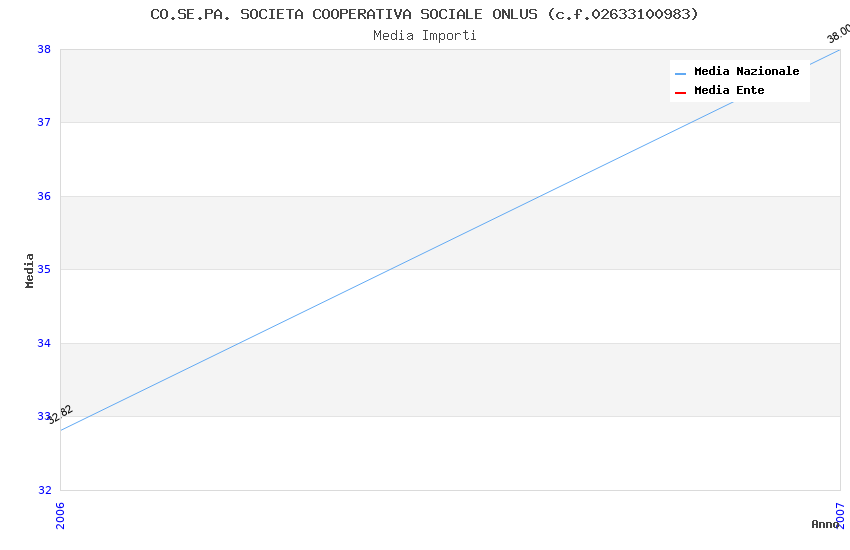Click the 38.00 data point label
The width and height of the screenshot is (850, 550).
click(x=838, y=34)
